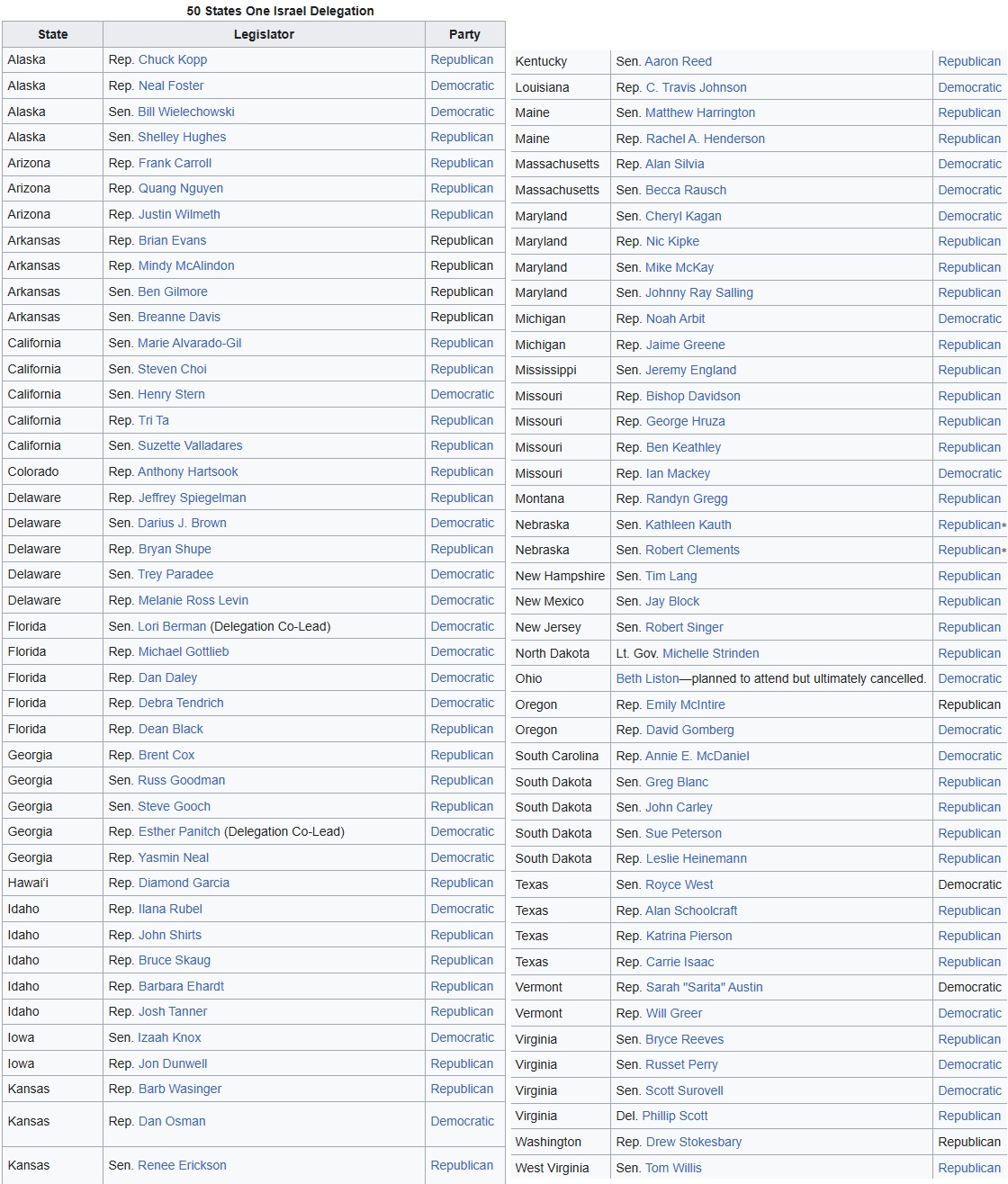
Task: Open Neal Foster's page
Action: click(171, 85)
